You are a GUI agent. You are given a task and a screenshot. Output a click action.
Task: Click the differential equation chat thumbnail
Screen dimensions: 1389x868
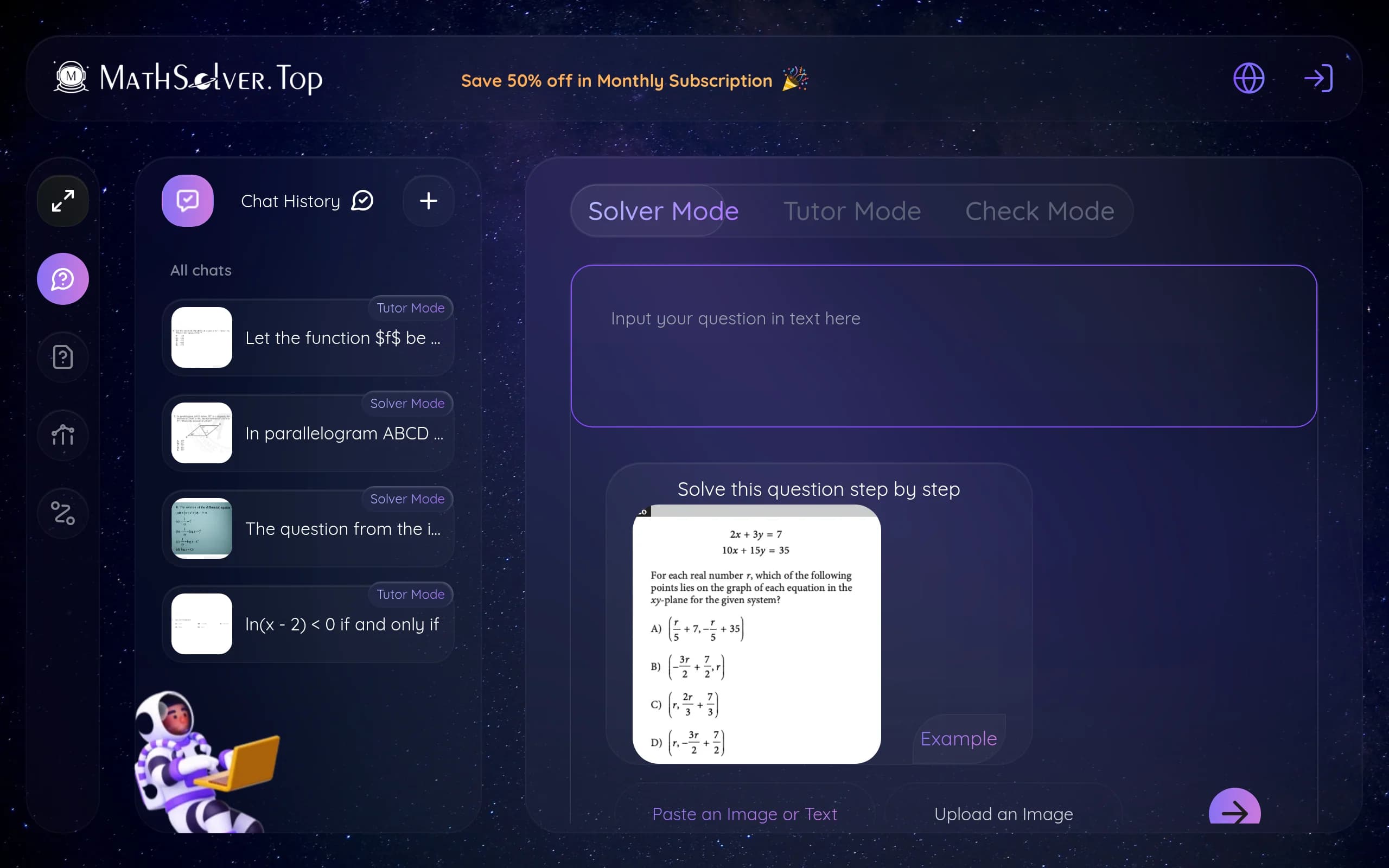coord(201,528)
